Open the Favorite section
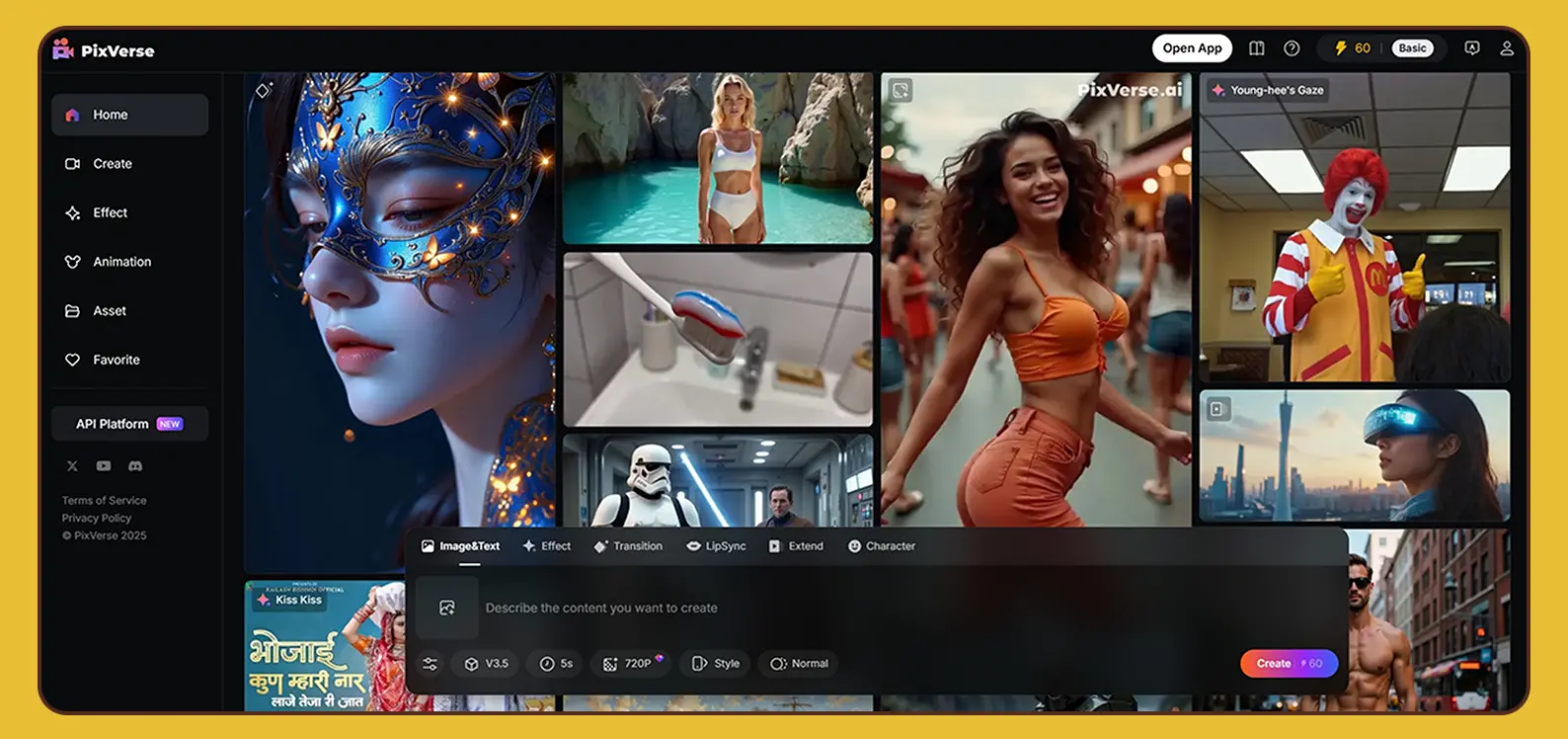Image resolution: width=1568 pixels, height=739 pixels. coord(129,360)
